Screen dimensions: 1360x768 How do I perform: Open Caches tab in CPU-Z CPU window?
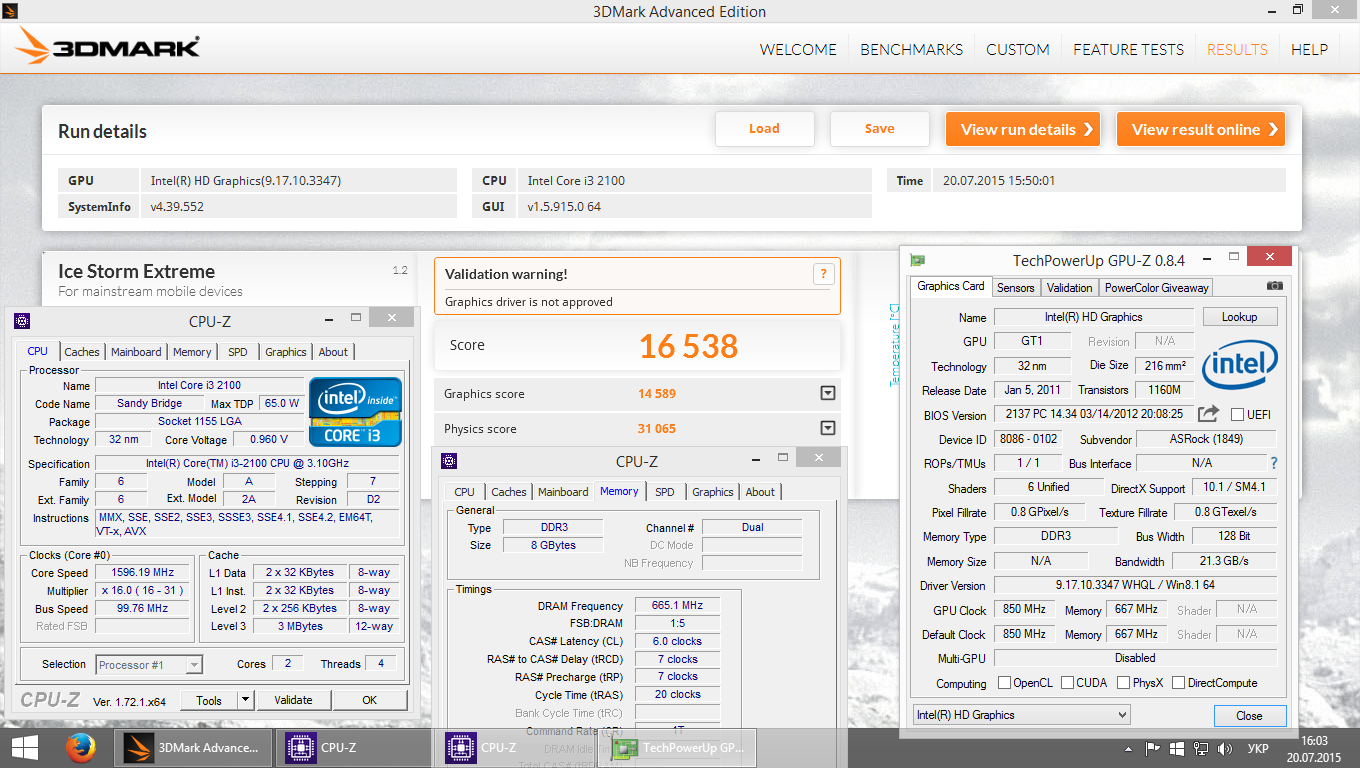[82, 352]
